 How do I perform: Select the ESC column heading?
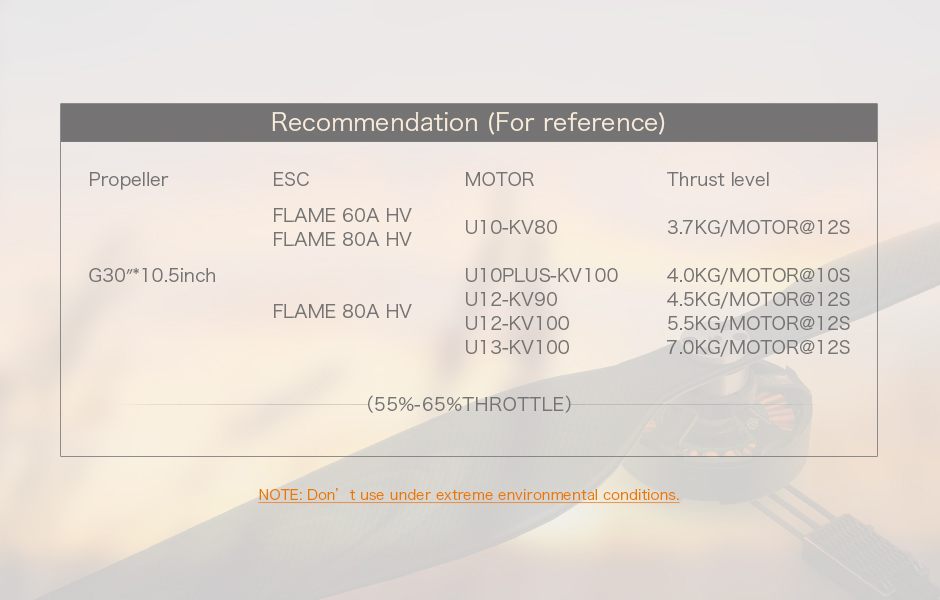tap(291, 180)
